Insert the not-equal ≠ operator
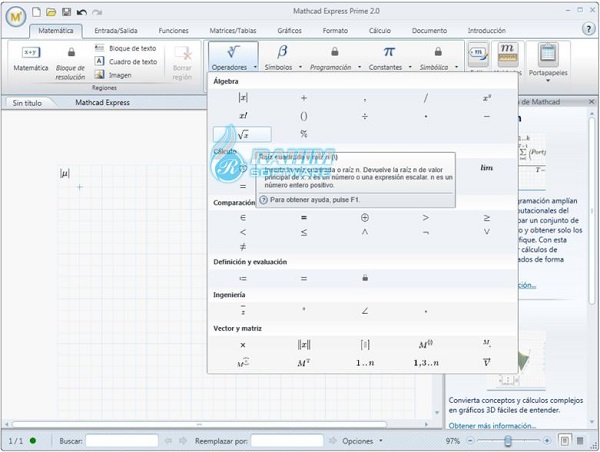The width and height of the screenshot is (600, 452). pyautogui.click(x=243, y=247)
